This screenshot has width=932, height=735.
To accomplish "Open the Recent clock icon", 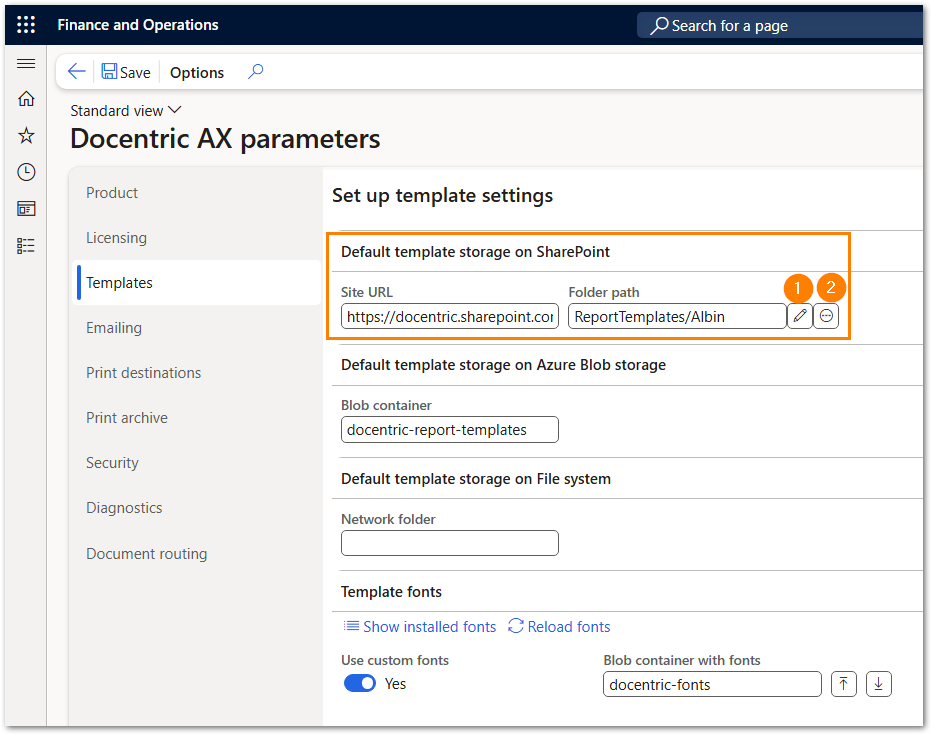I will click(x=26, y=172).
